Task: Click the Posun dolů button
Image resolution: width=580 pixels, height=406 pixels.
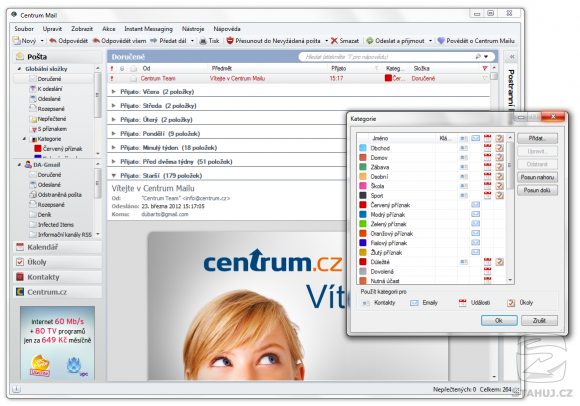Action: coord(537,190)
